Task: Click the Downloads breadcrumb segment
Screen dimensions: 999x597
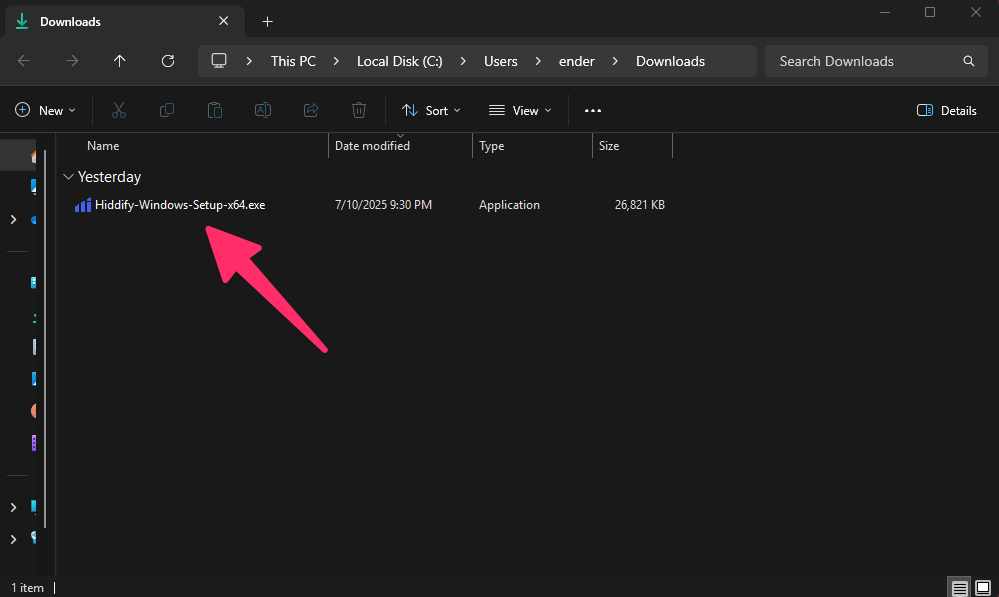Action: pyautogui.click(x=670, y=61)
